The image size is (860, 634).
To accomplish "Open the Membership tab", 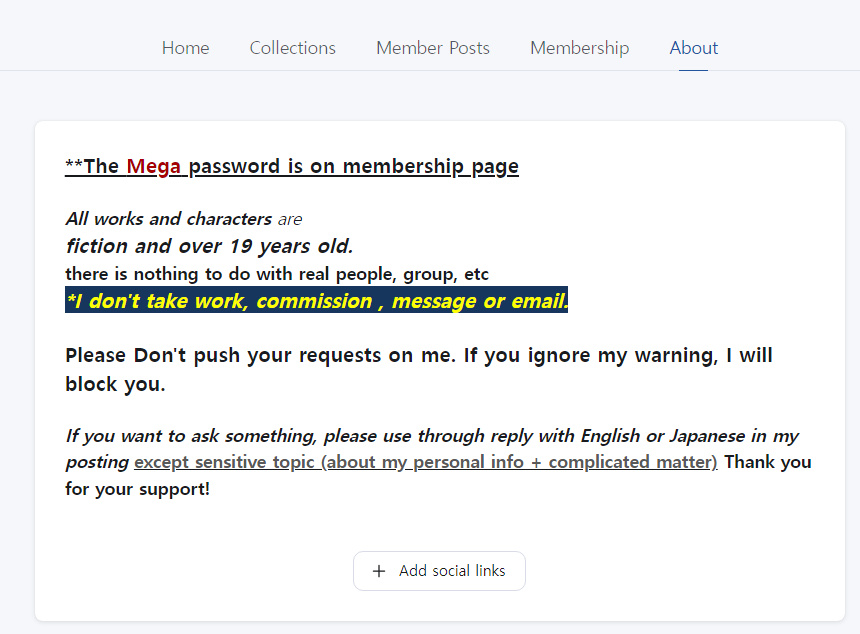I will [579, 48].
